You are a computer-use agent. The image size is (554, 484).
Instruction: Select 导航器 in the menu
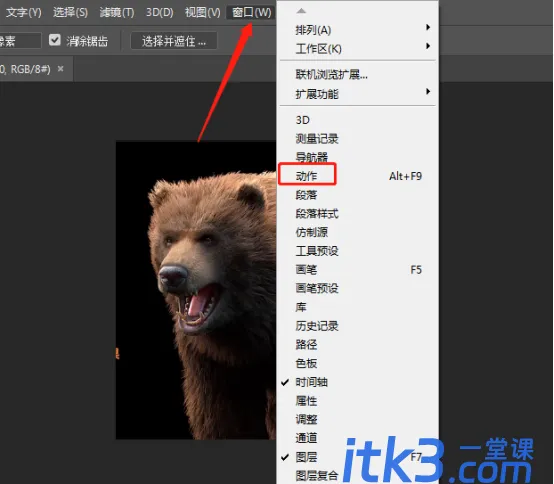pyautogui.click(x=358, y=157)
